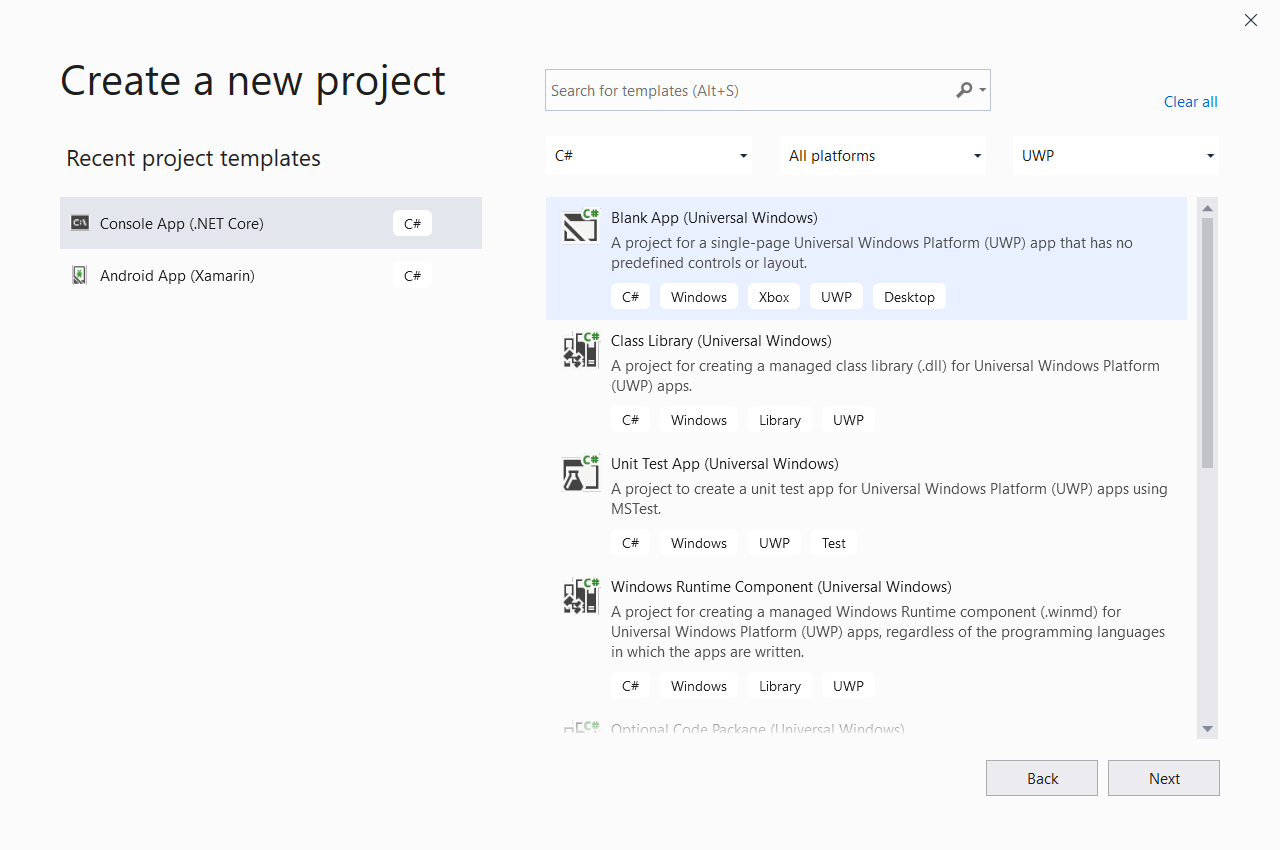Image resolution: width=1280 pixels, height=850 pixels.
Task: Select Blank App (Universal Windows) title
Action: pyautogui.click(x=714, y=218)
